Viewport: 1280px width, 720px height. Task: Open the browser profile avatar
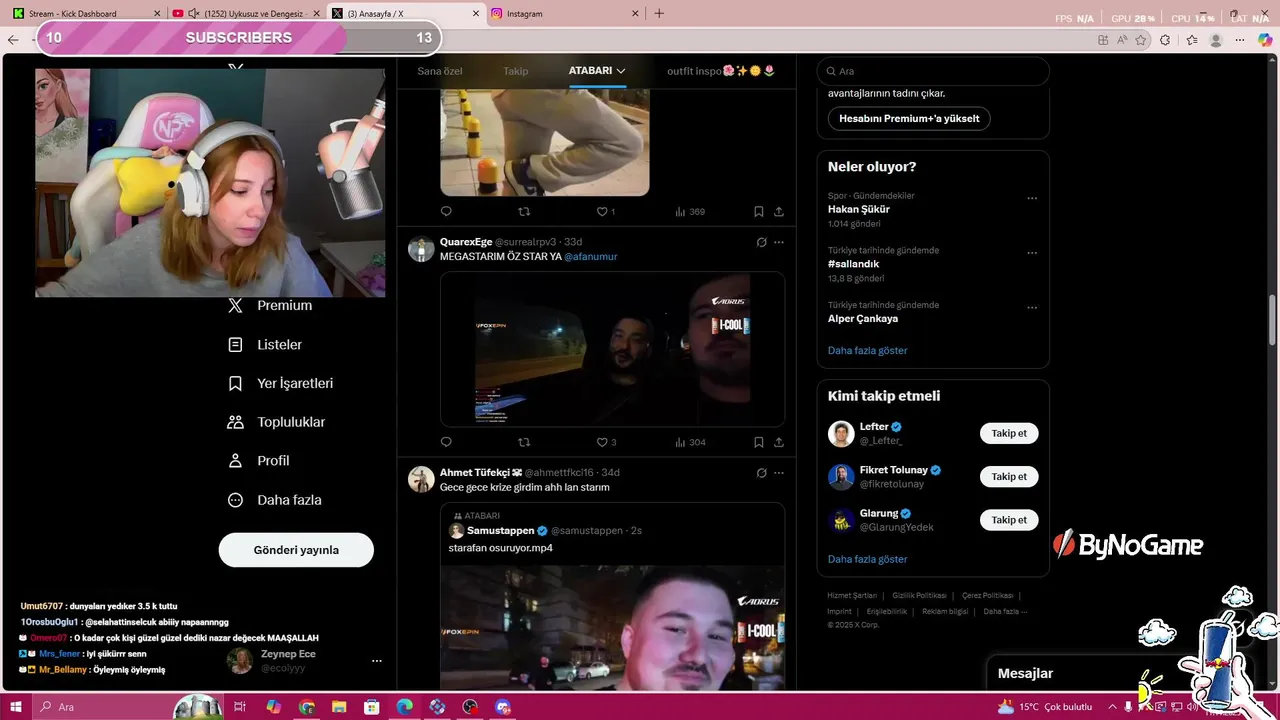(1216, 40)
